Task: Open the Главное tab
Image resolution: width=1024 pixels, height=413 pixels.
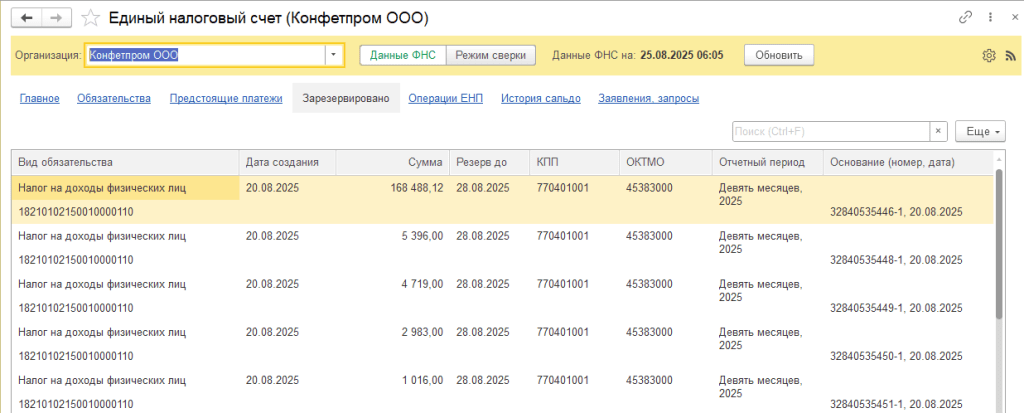Action: tap(40, 98)
